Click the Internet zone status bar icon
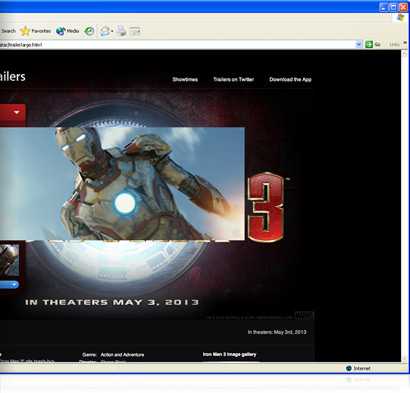 [349, 368]
